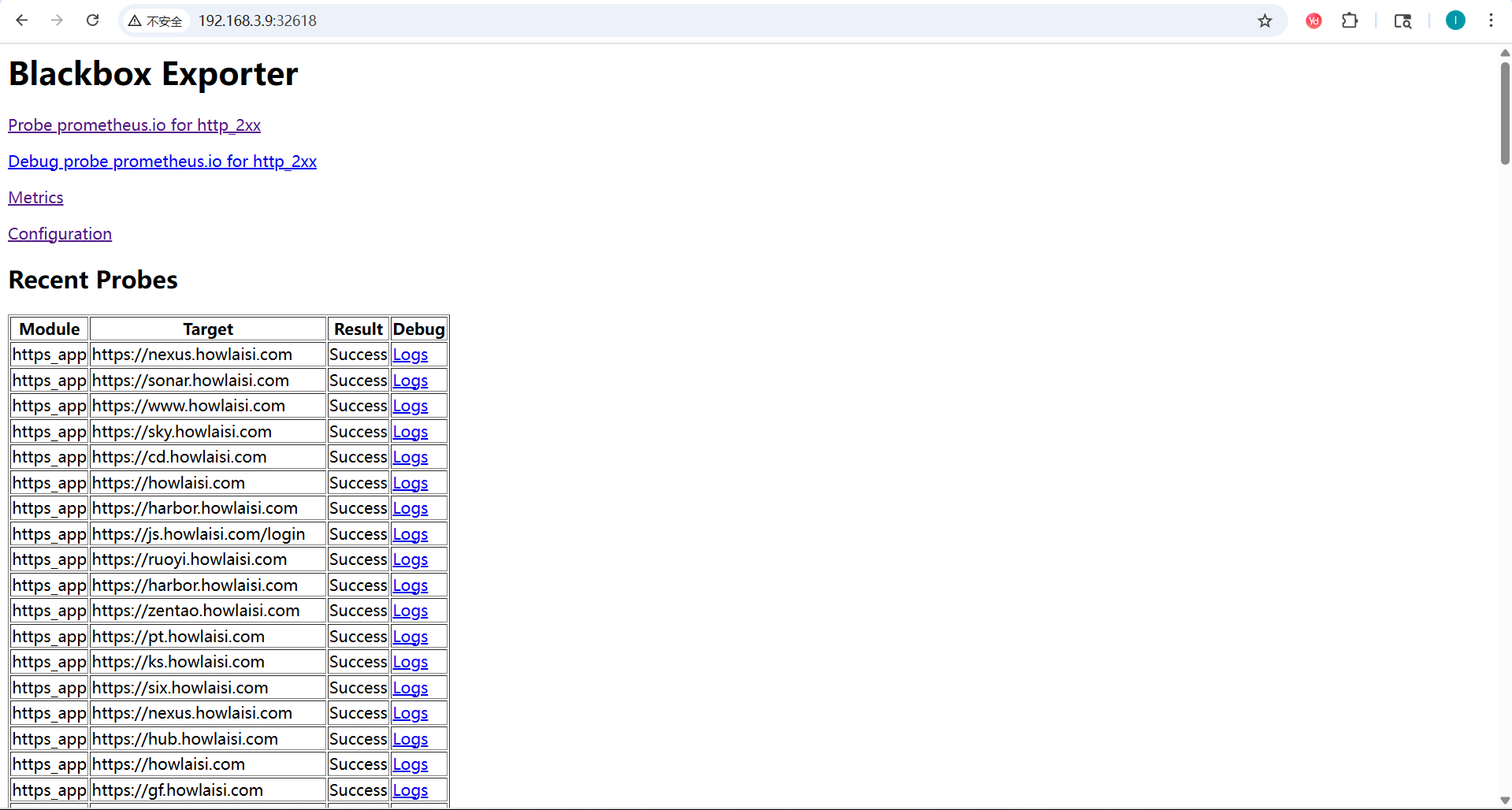Open the teal profile avatar
1512x810 pixels.
point(1454,20)
